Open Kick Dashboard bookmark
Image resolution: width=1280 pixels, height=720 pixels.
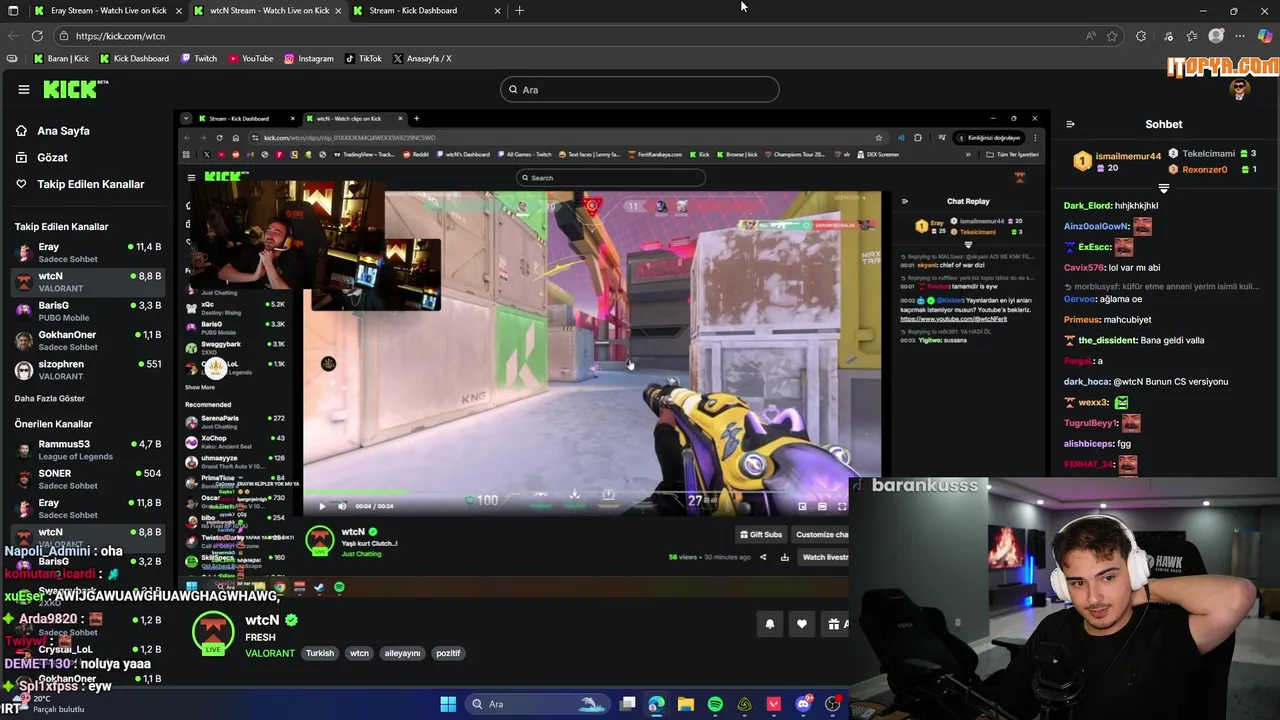point(134,58)
